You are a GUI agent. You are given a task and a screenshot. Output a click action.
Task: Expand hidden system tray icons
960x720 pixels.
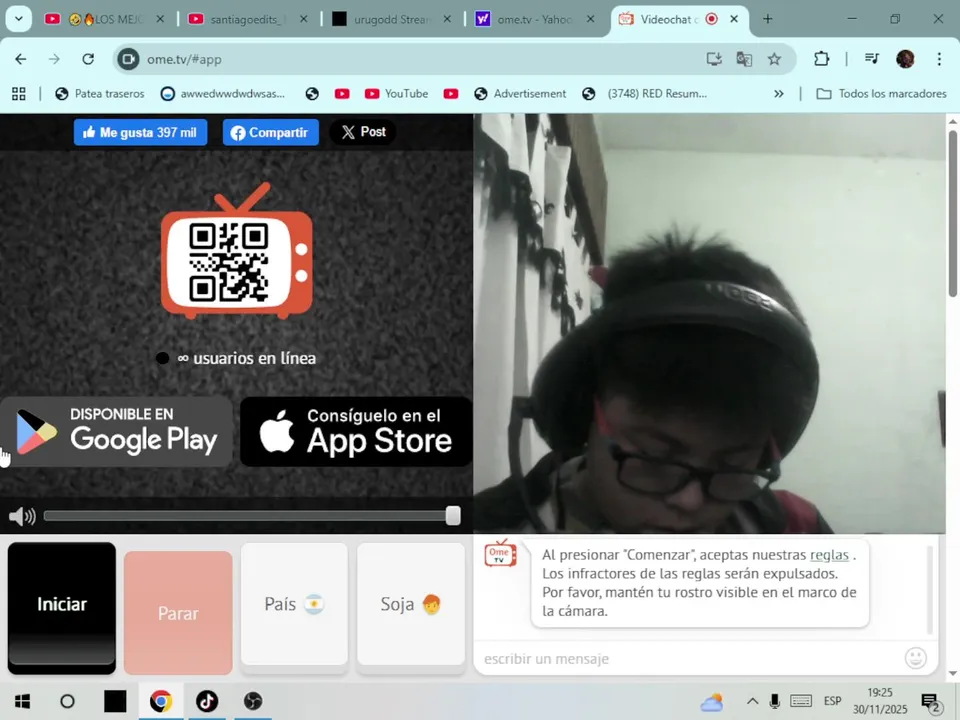(x=752, y=701)
